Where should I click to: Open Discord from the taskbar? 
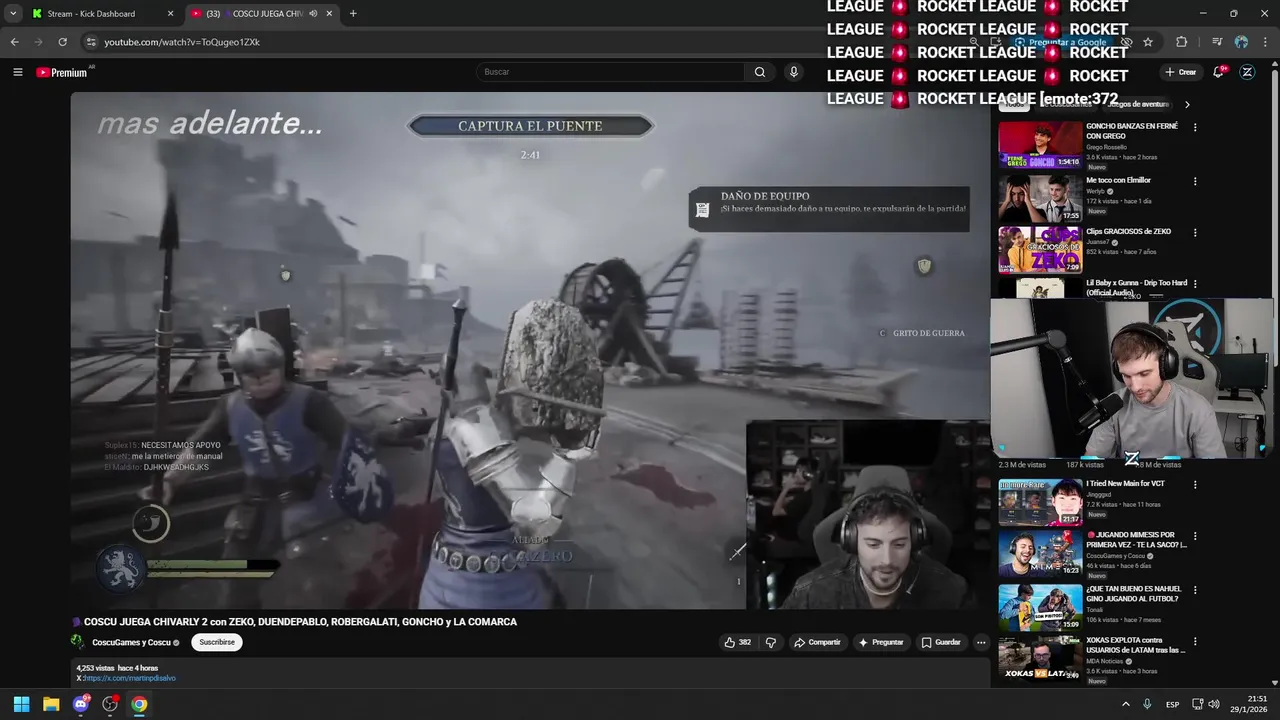coord(81,704)
